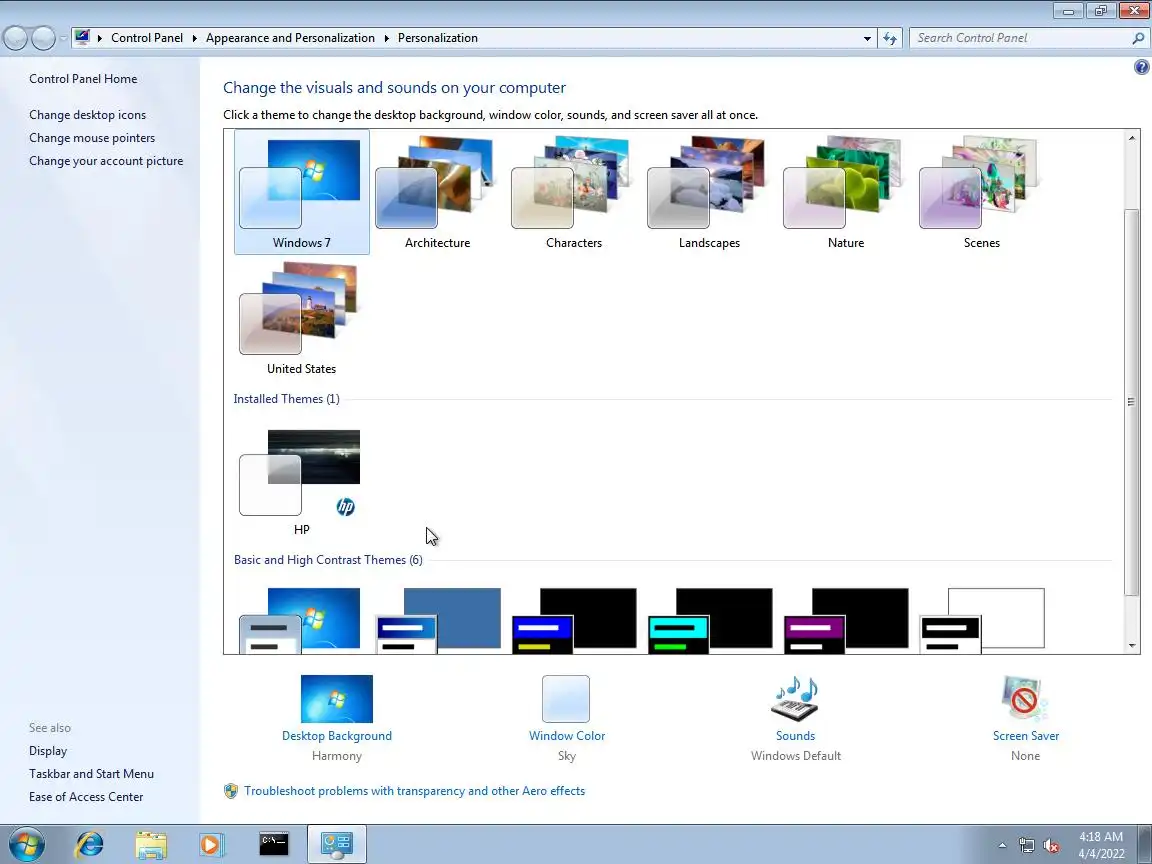The height and width of the screenshot is (864, 1152).
Task: Open the Help question mark button
Action: click(1141, 67)
